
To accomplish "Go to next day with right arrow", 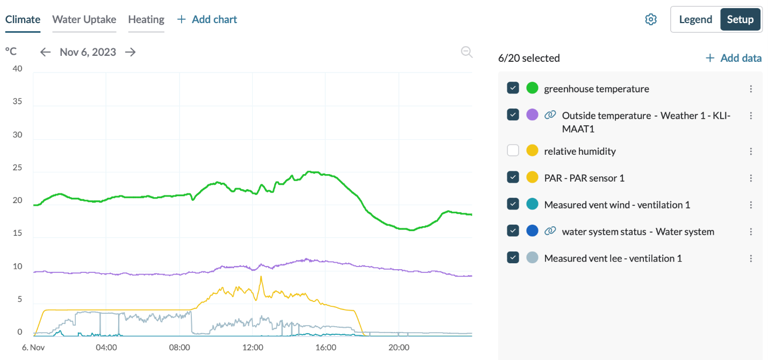I will (x=130, y=52).
